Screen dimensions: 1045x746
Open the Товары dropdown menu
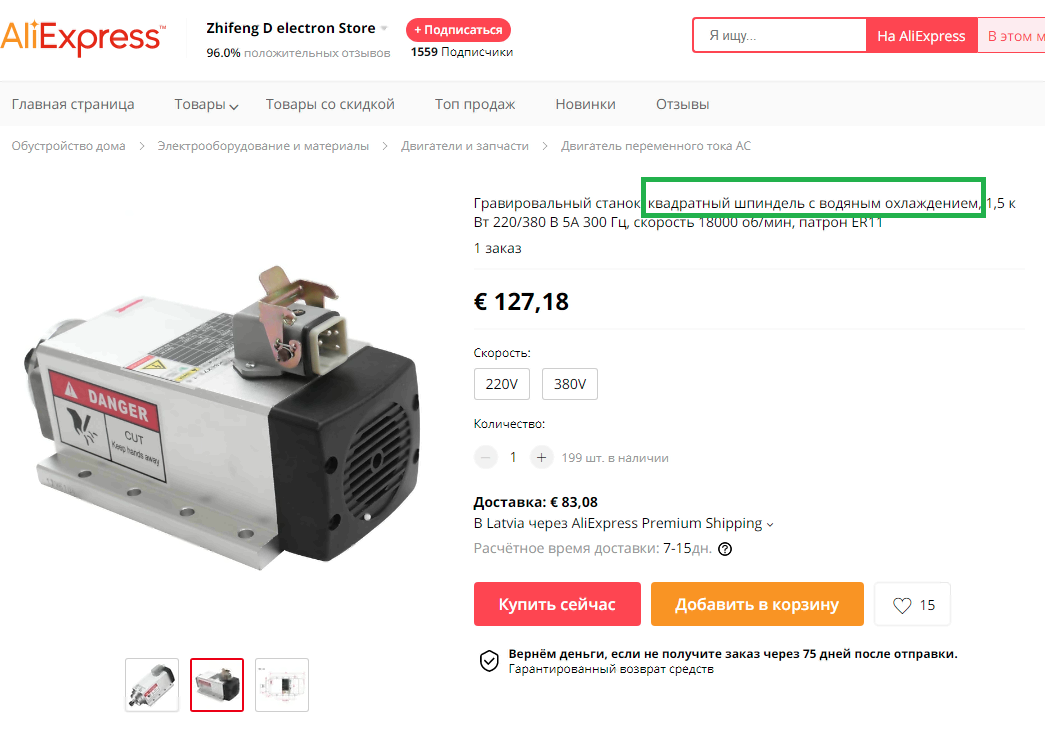pyautogui.click(x=206, y=105)
